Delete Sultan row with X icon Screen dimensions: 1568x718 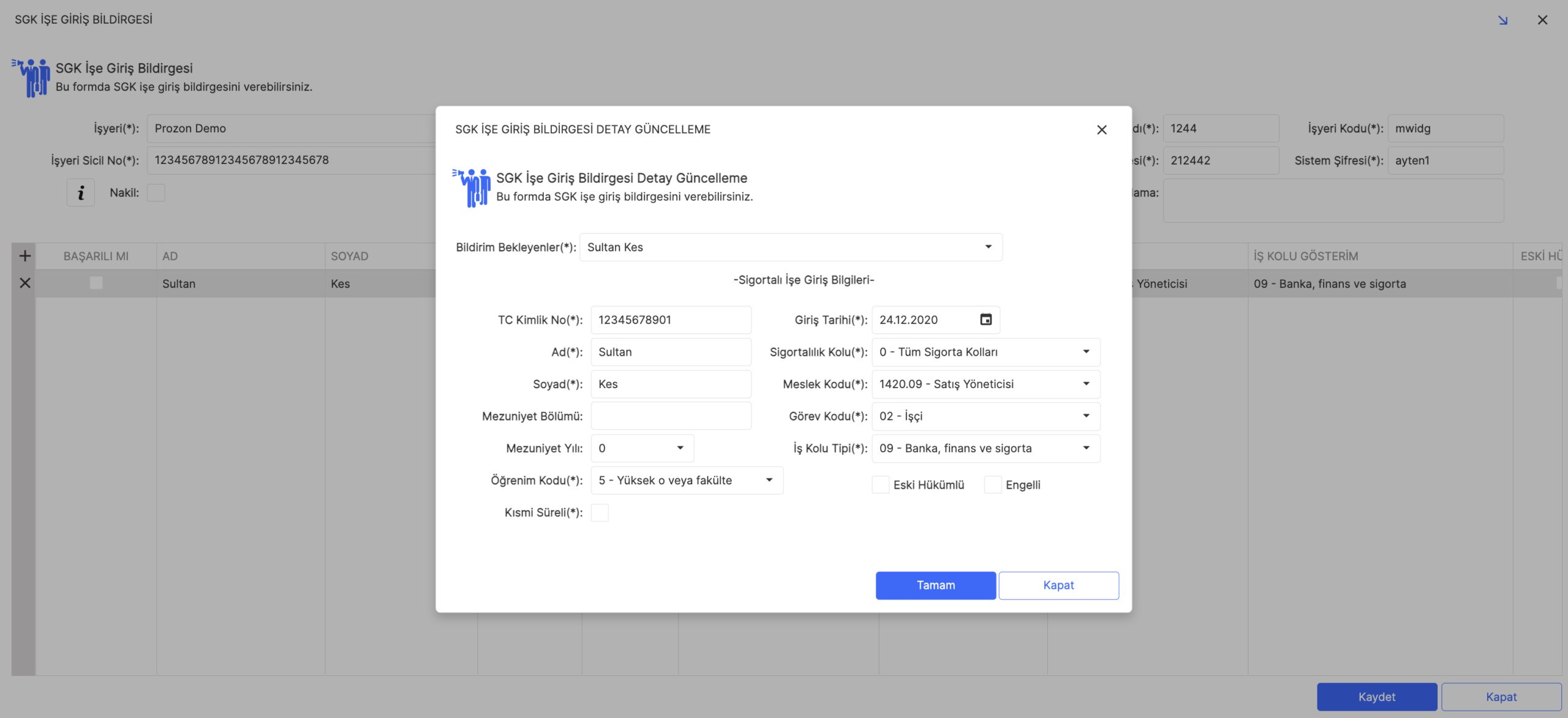[x=24, y=283]
